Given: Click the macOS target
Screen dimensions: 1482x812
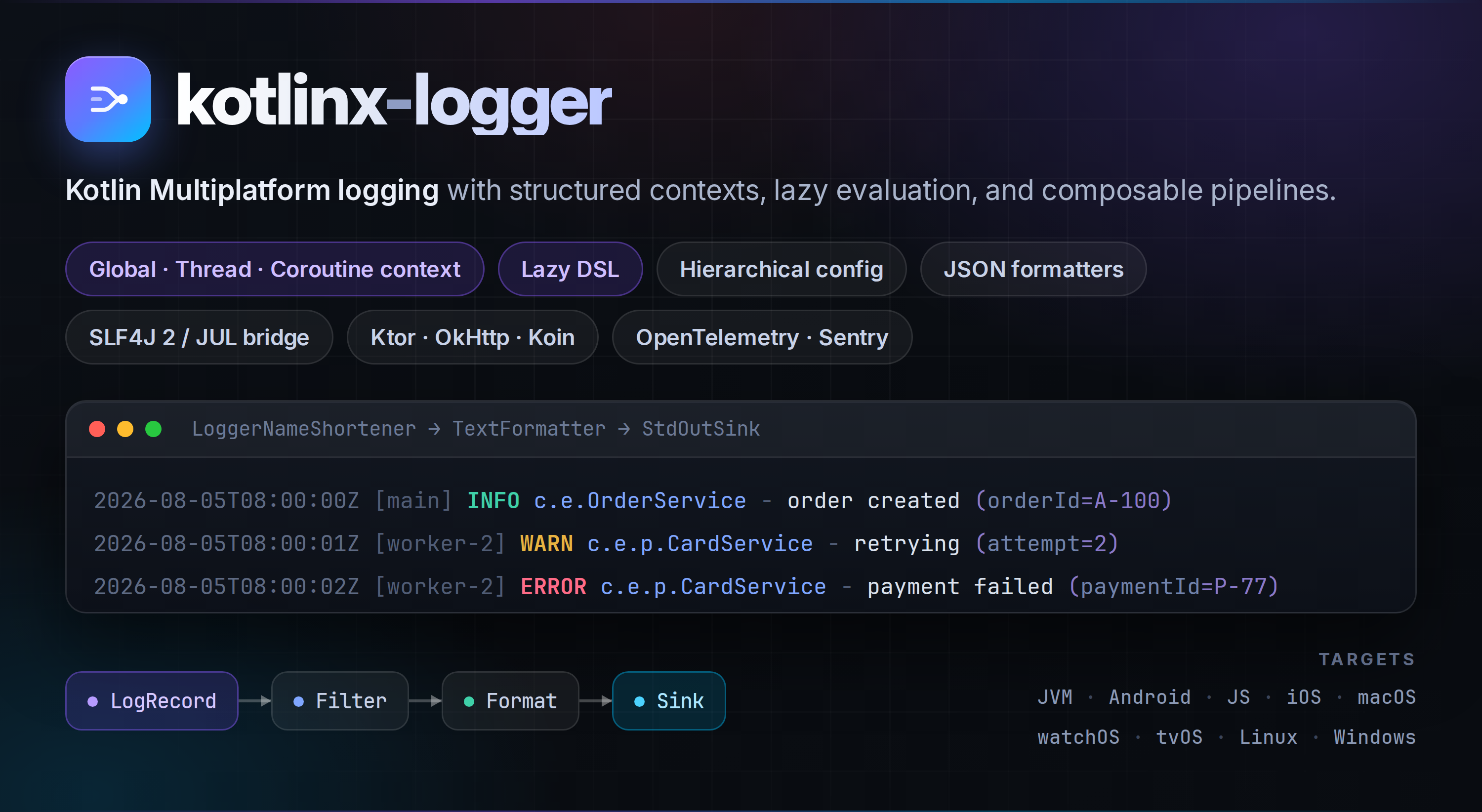Looking at the screenshot, I should coord(1387,697).
